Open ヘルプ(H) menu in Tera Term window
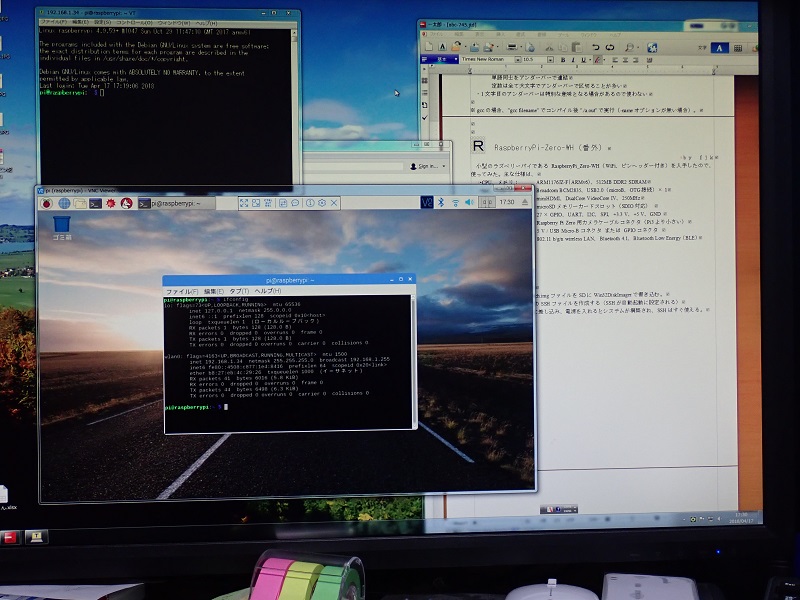The image size is (800, 600). (x=207, y=23)
